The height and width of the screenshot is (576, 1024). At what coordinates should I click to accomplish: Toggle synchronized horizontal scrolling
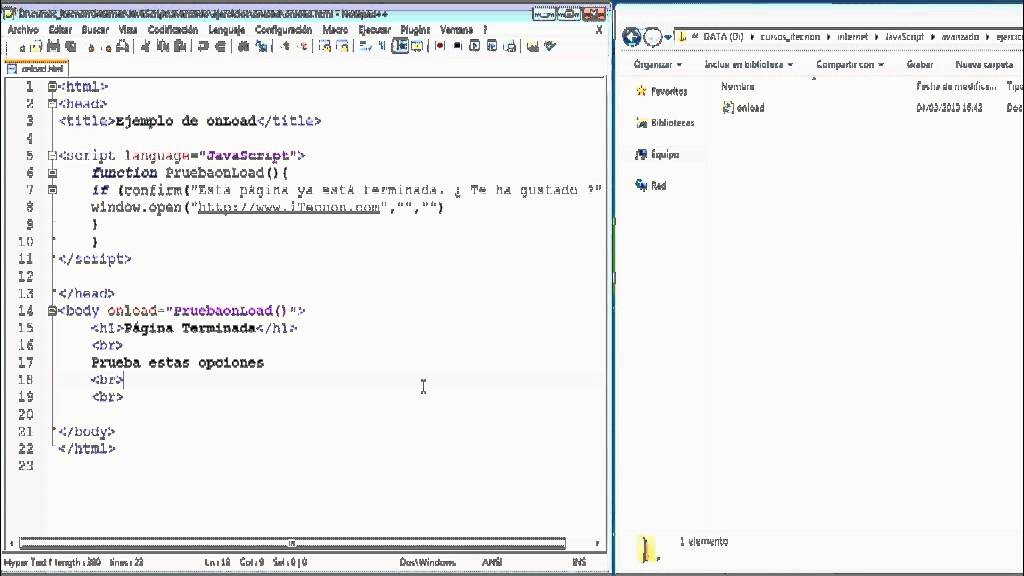342,46
